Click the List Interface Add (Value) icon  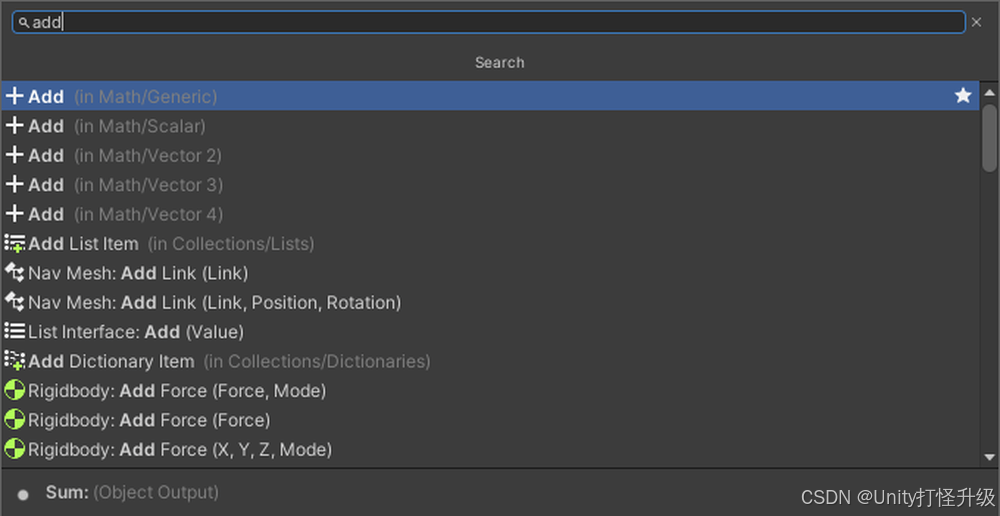pos(15,332)
